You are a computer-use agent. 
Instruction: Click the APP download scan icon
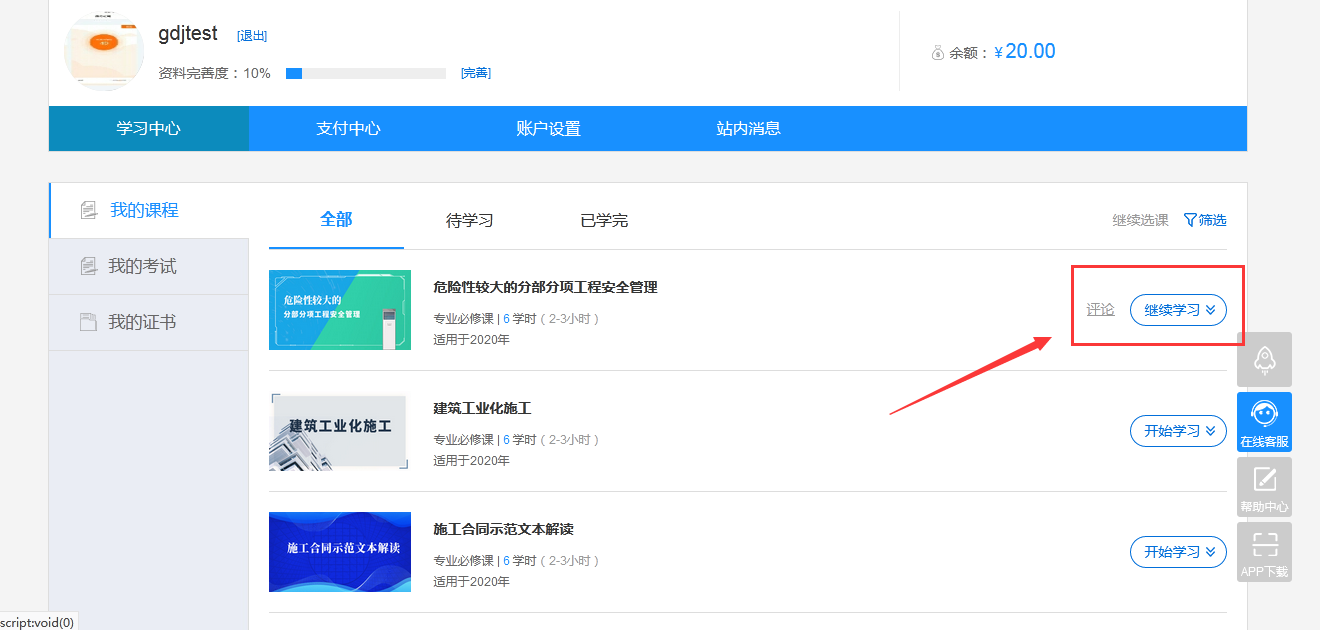(x=1264, y=546)
